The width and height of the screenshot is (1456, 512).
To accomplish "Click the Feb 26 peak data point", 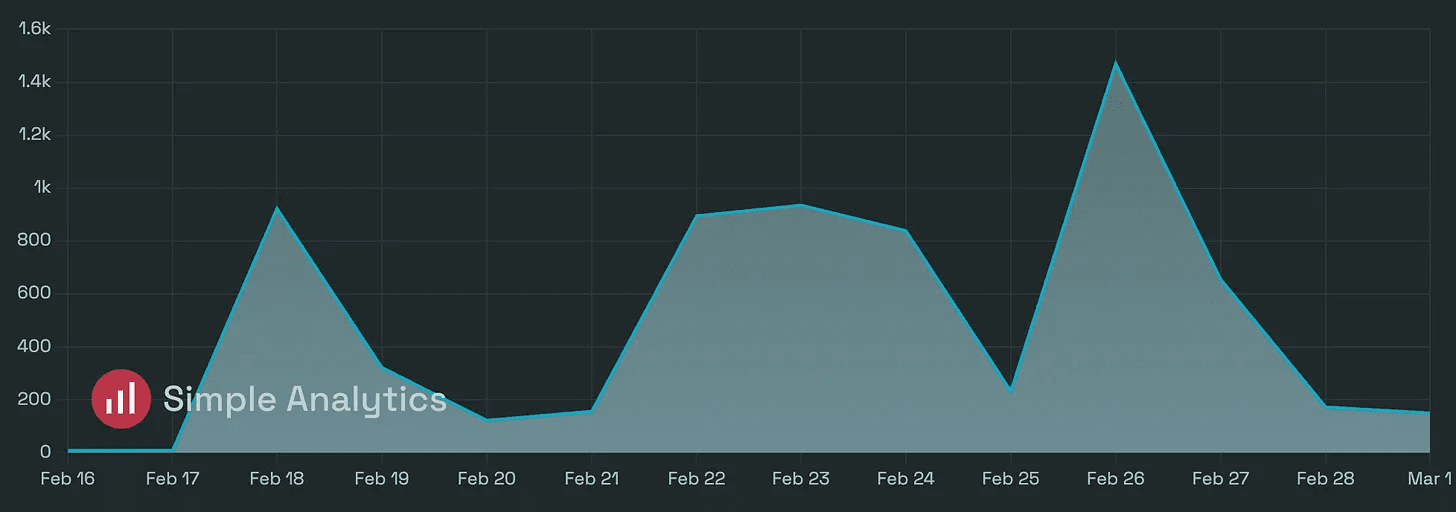I will 1115,62.
